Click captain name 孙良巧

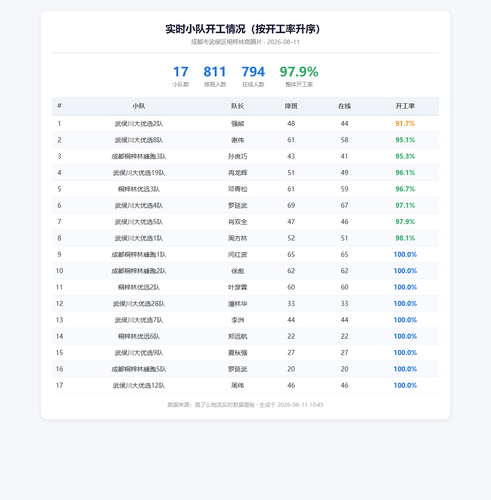(x=238, y=156)
